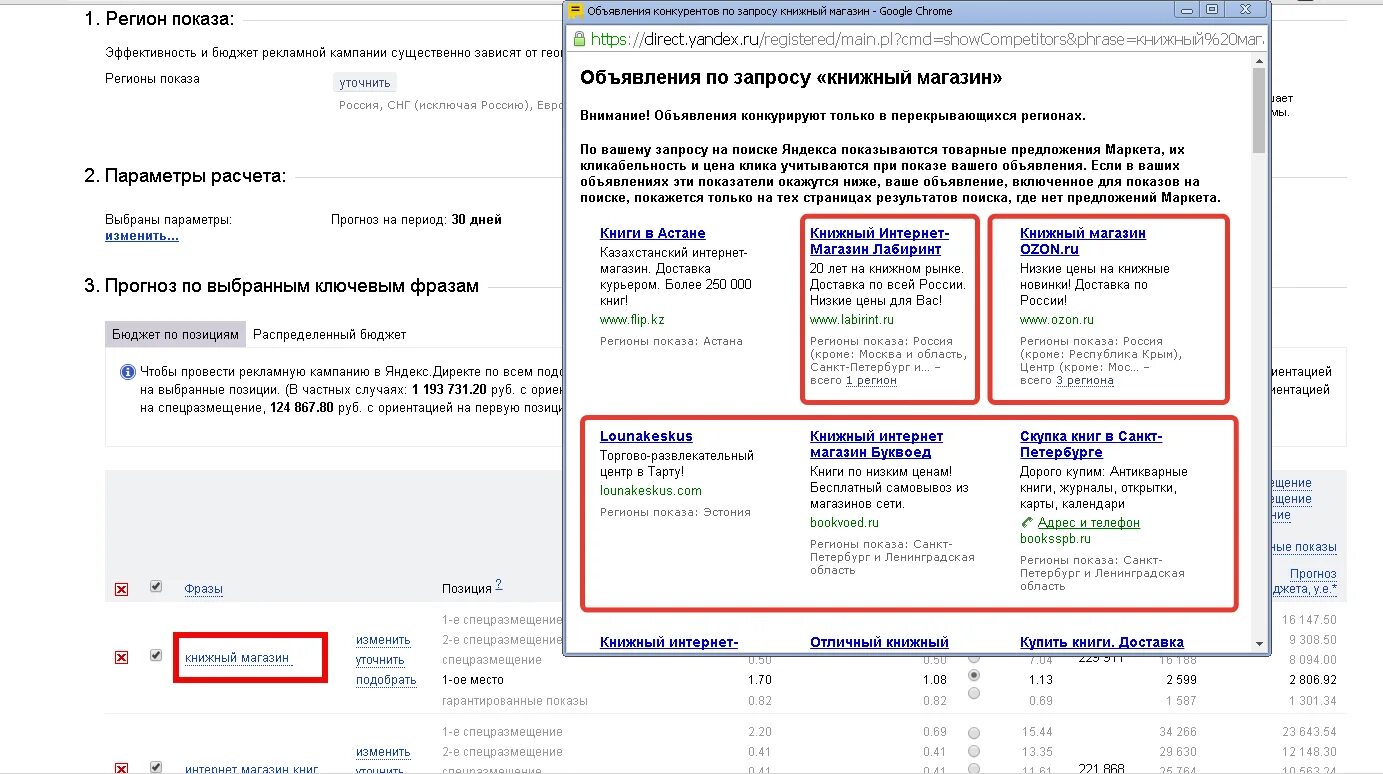Select 1-е спецразмещение radio for интернет магазин книг
The height and width of the screenshot is (774, 1383).
pos(974,733)
